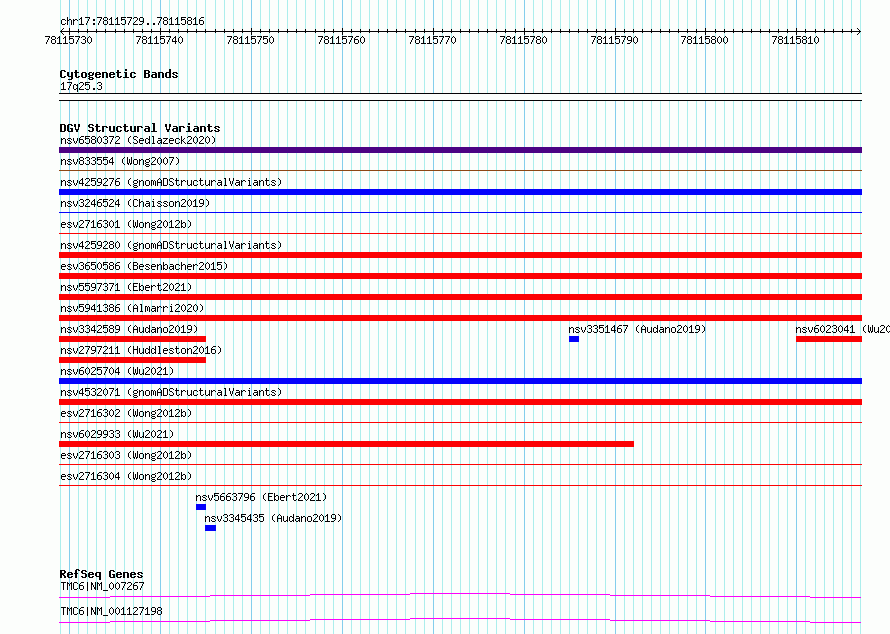Screen dimensions: 890x634
Task: Click the 17q25.3 band label
Action: pos(81,86)
